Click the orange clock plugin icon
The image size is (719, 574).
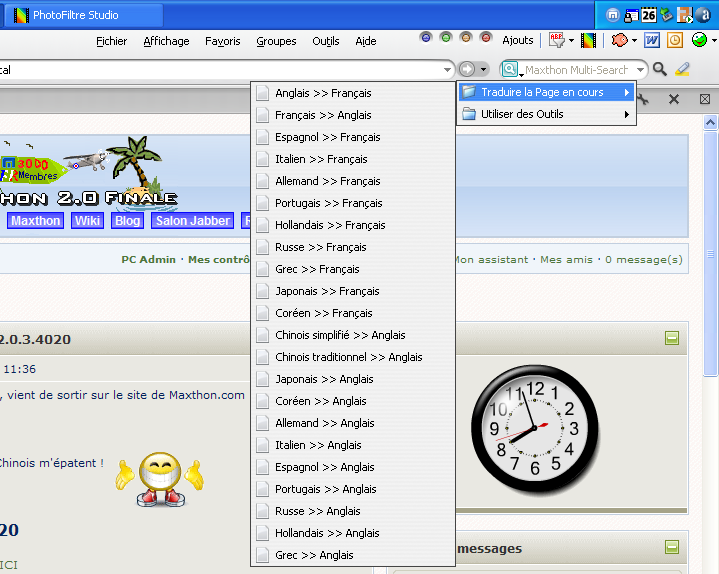click(675, 40)
